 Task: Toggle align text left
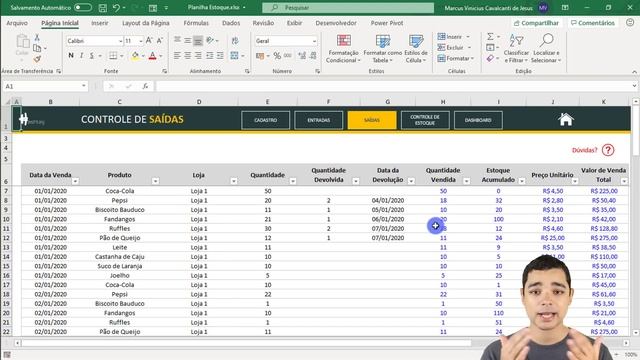pos(177,56)
